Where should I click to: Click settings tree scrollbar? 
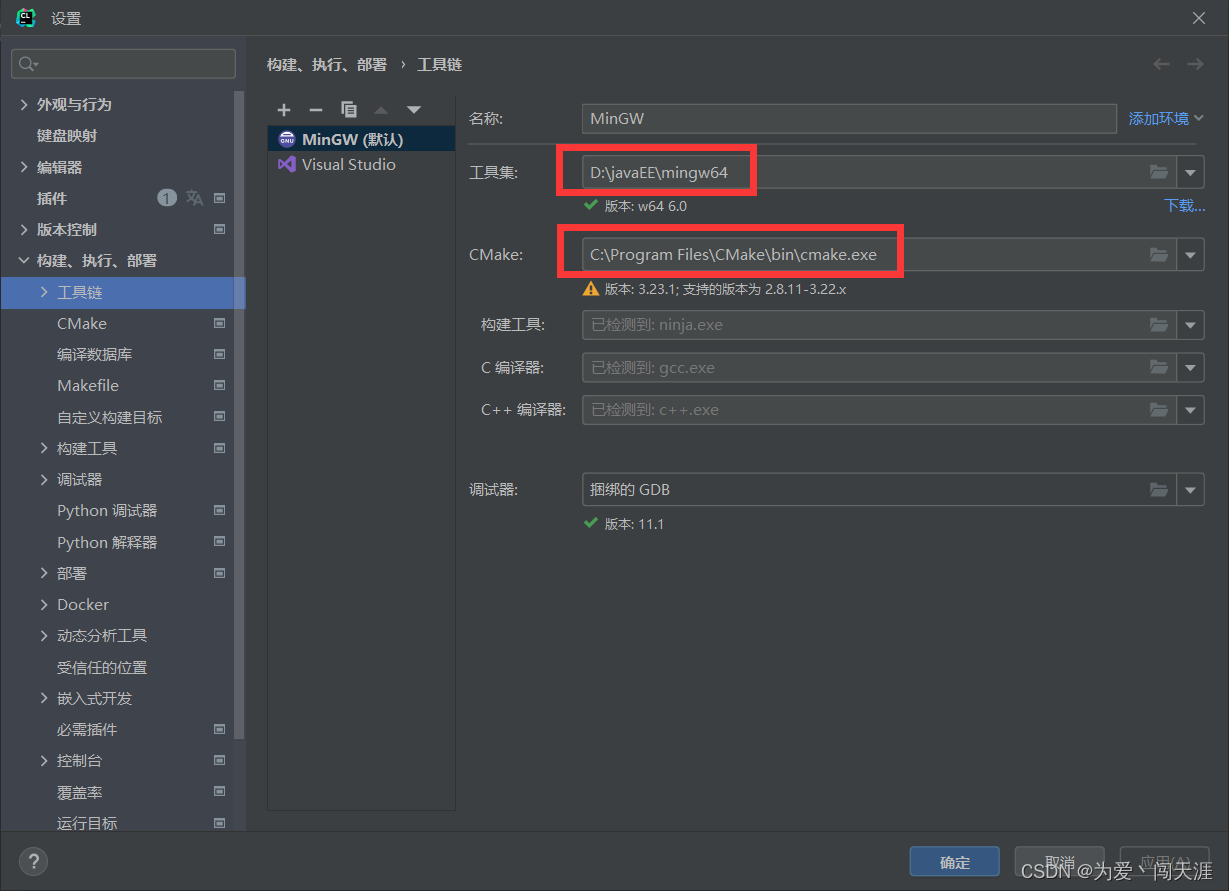[239, 414]
